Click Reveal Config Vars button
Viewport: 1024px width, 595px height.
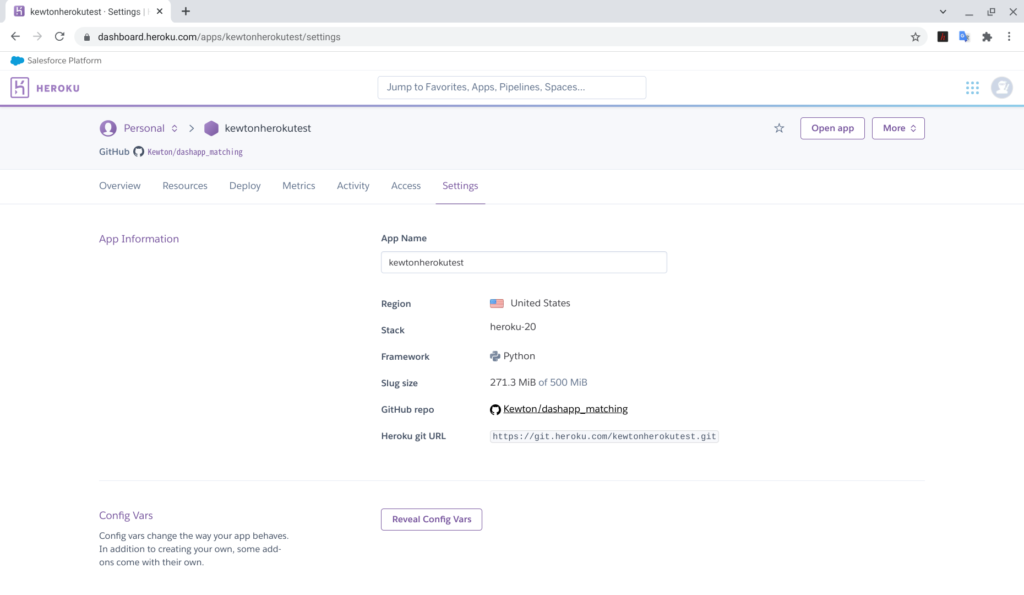(x=431, y=519)
